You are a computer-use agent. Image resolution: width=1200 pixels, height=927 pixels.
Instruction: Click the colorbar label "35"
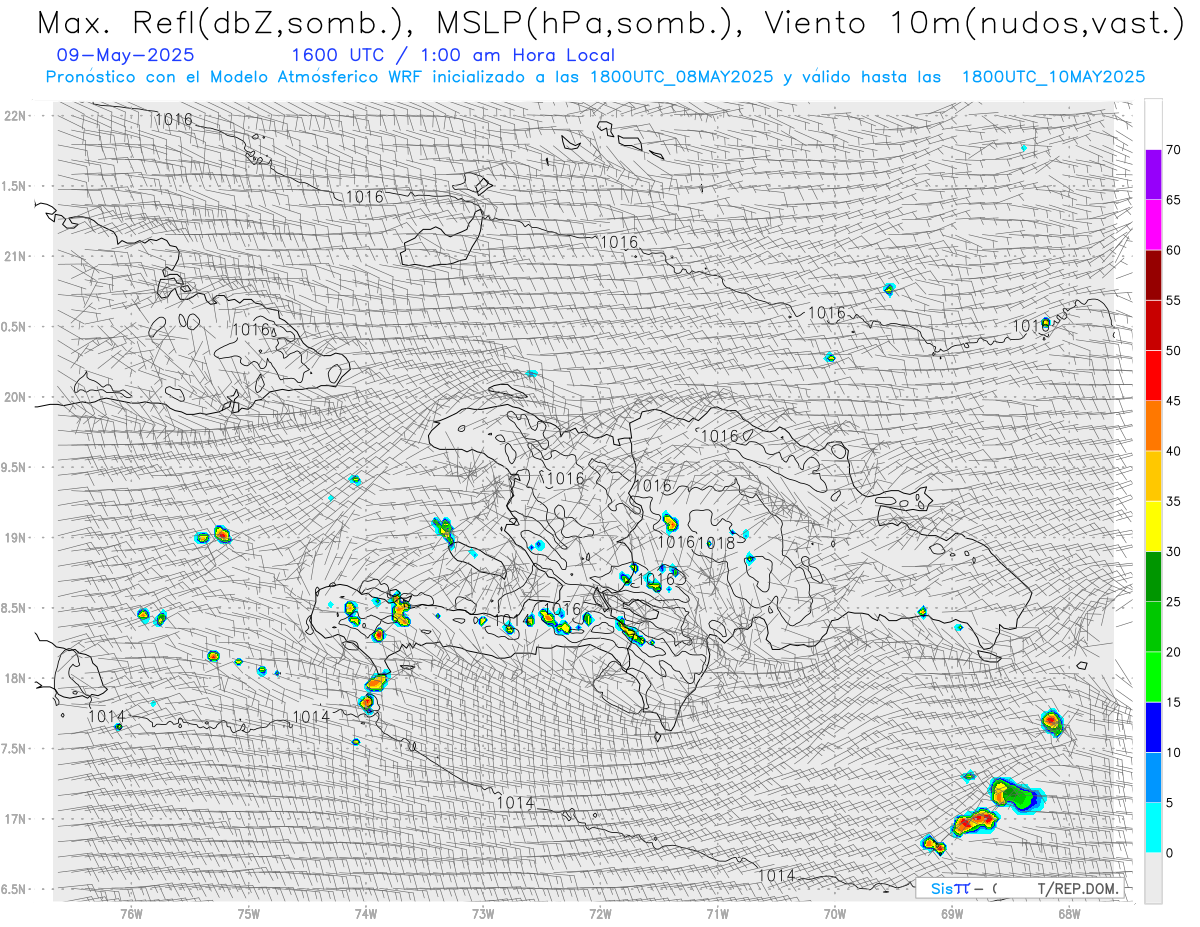click(x=1173, y=501)
